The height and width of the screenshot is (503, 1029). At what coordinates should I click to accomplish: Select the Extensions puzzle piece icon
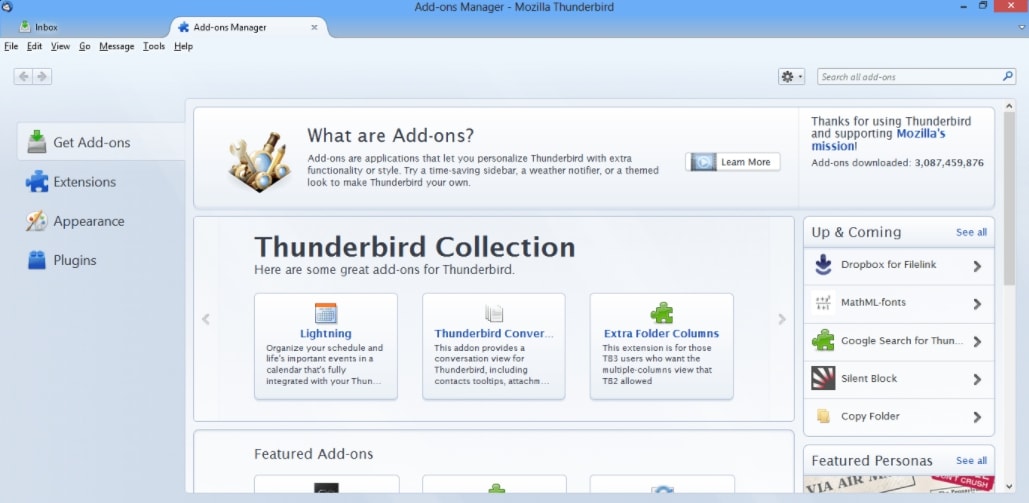[x=37, y=181]
